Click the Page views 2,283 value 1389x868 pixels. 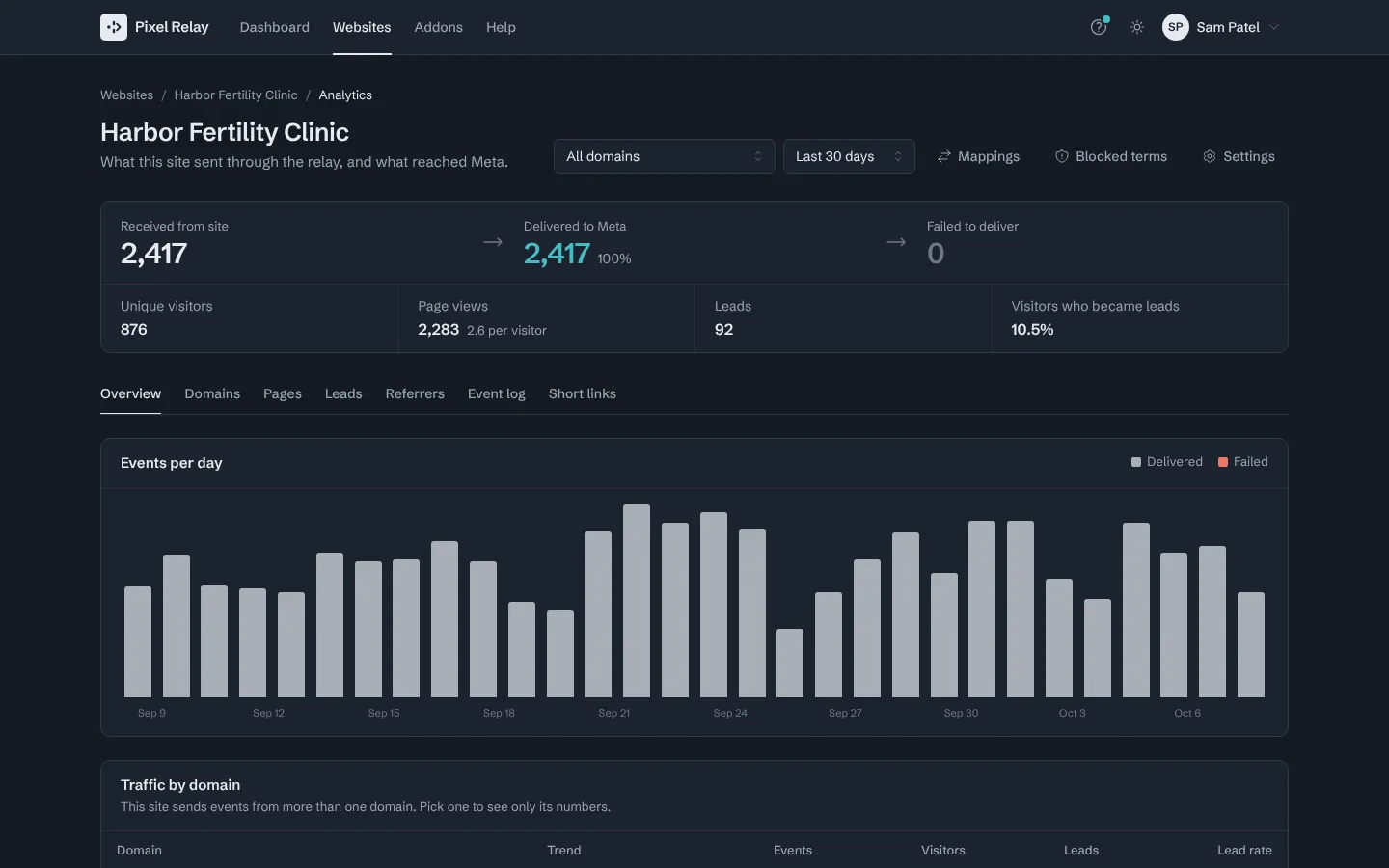438,329
